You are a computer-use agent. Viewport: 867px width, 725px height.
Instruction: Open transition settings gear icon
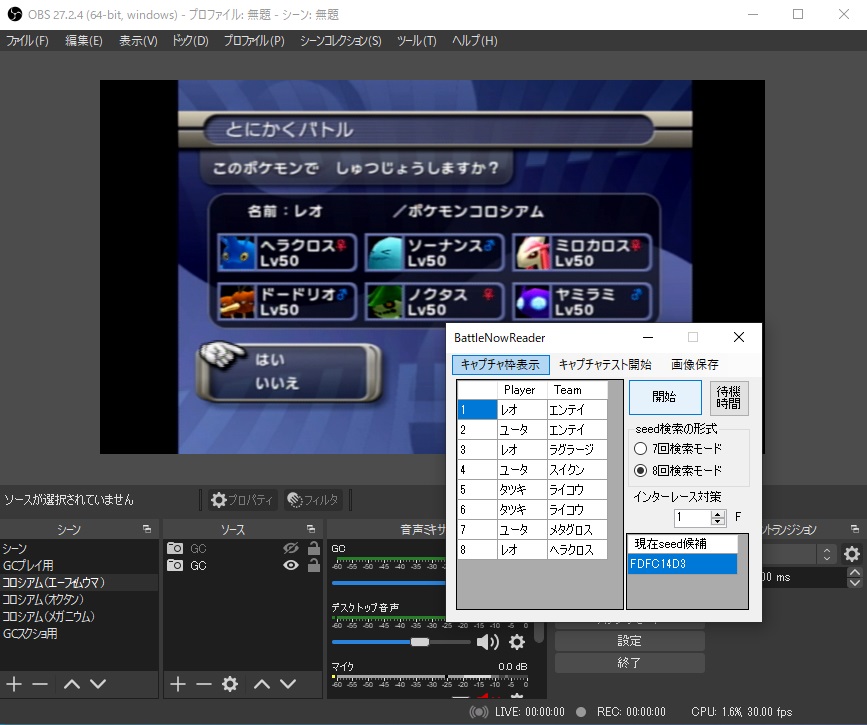(852, 554)
